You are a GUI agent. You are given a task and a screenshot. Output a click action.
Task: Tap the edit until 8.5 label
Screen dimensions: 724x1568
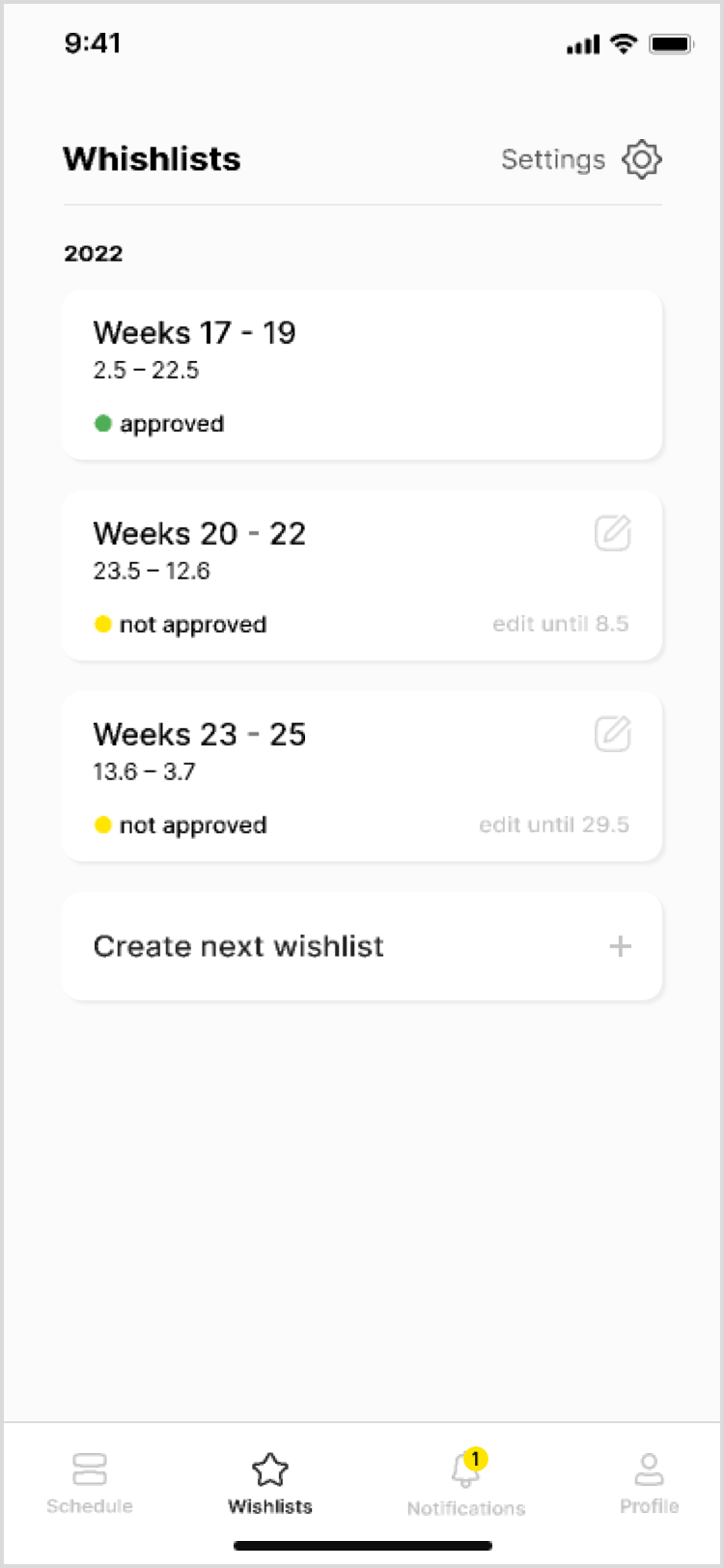pyautogui.click(x=561, y=624)
